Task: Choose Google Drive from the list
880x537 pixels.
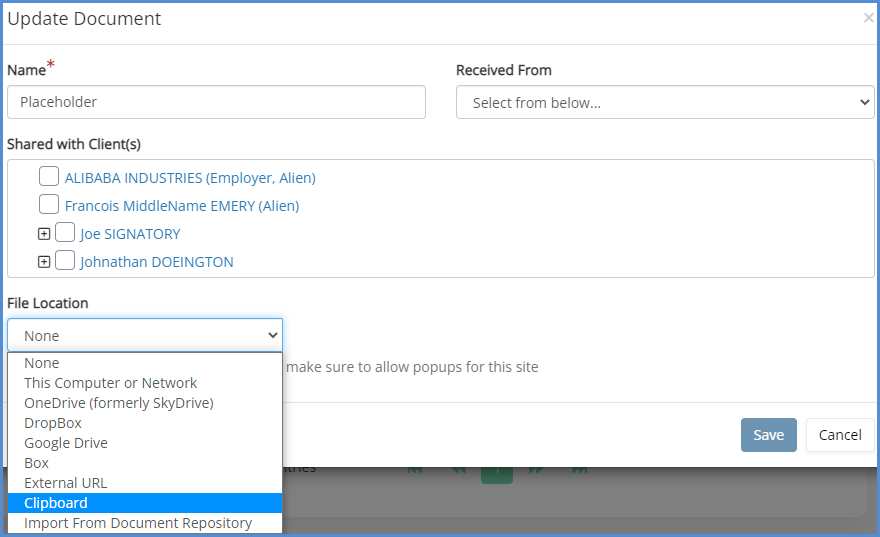Action: (66, 443)
